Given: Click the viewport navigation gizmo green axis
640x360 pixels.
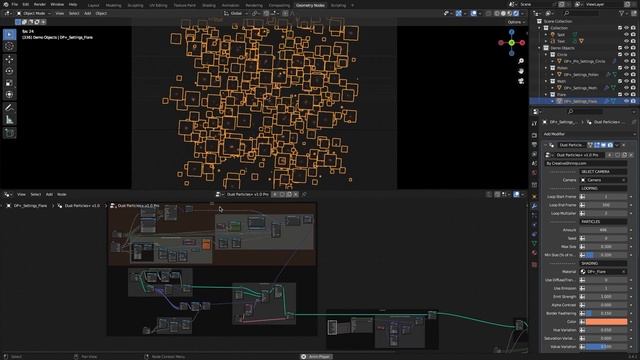Looking at the screenshot, I should pos(511,42).
